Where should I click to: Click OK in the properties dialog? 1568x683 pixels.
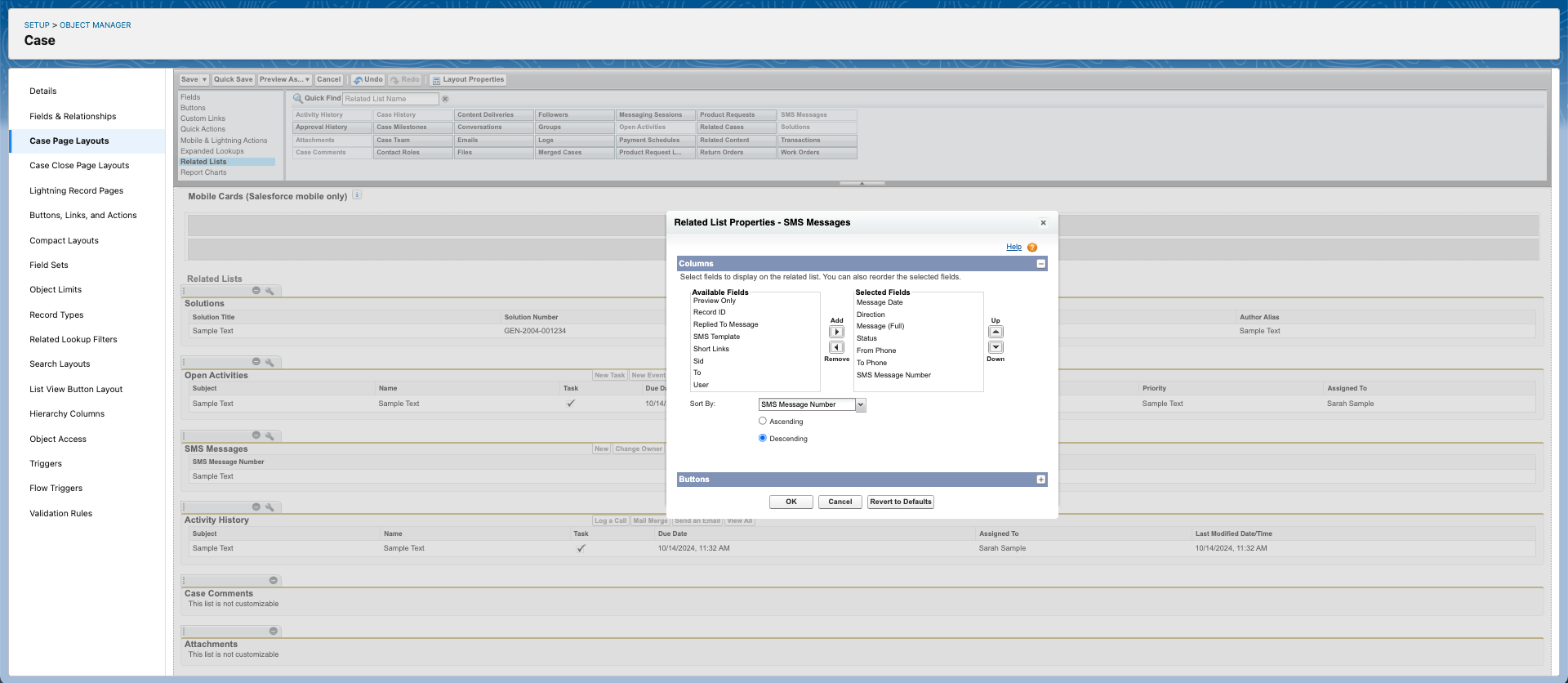791,502
